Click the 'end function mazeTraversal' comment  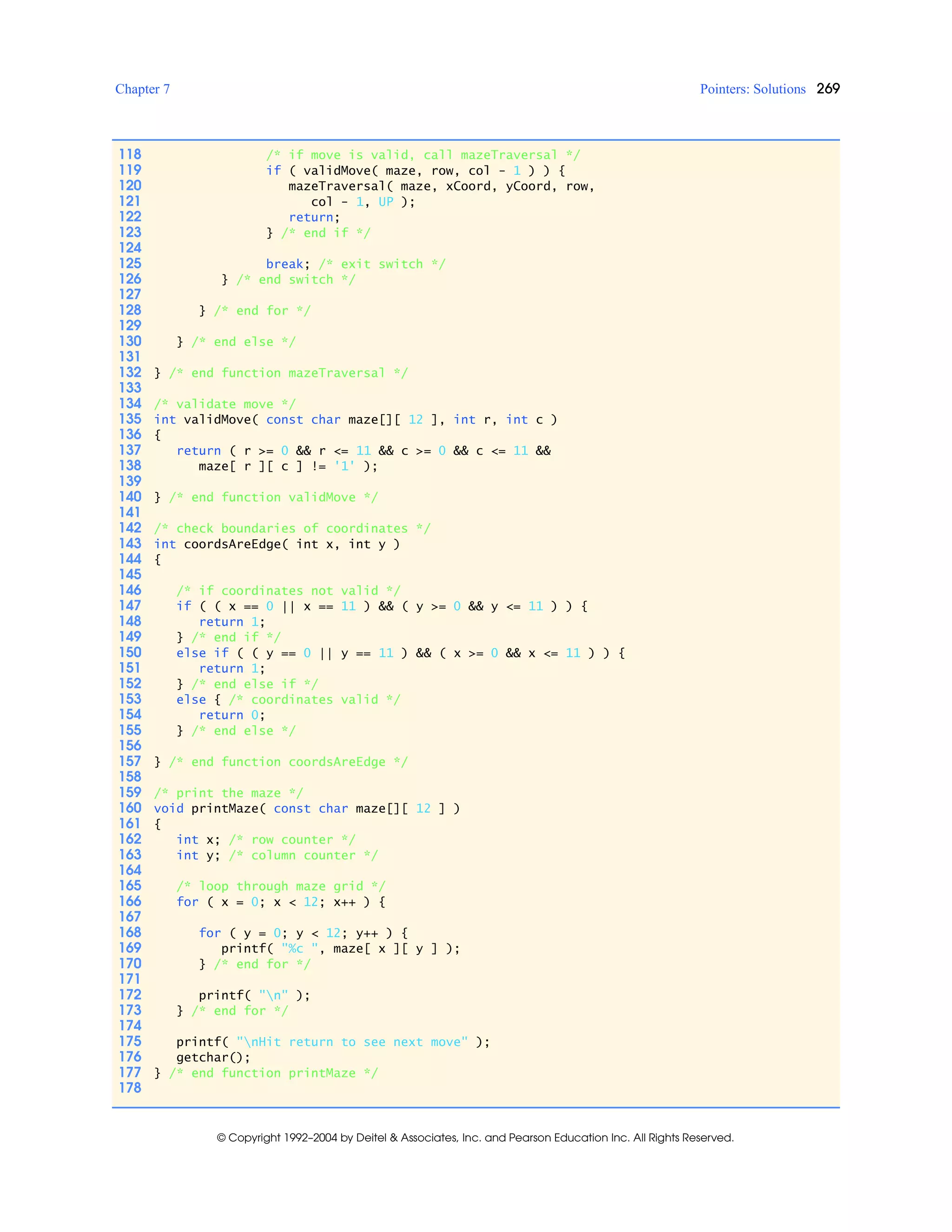point(288,373)
